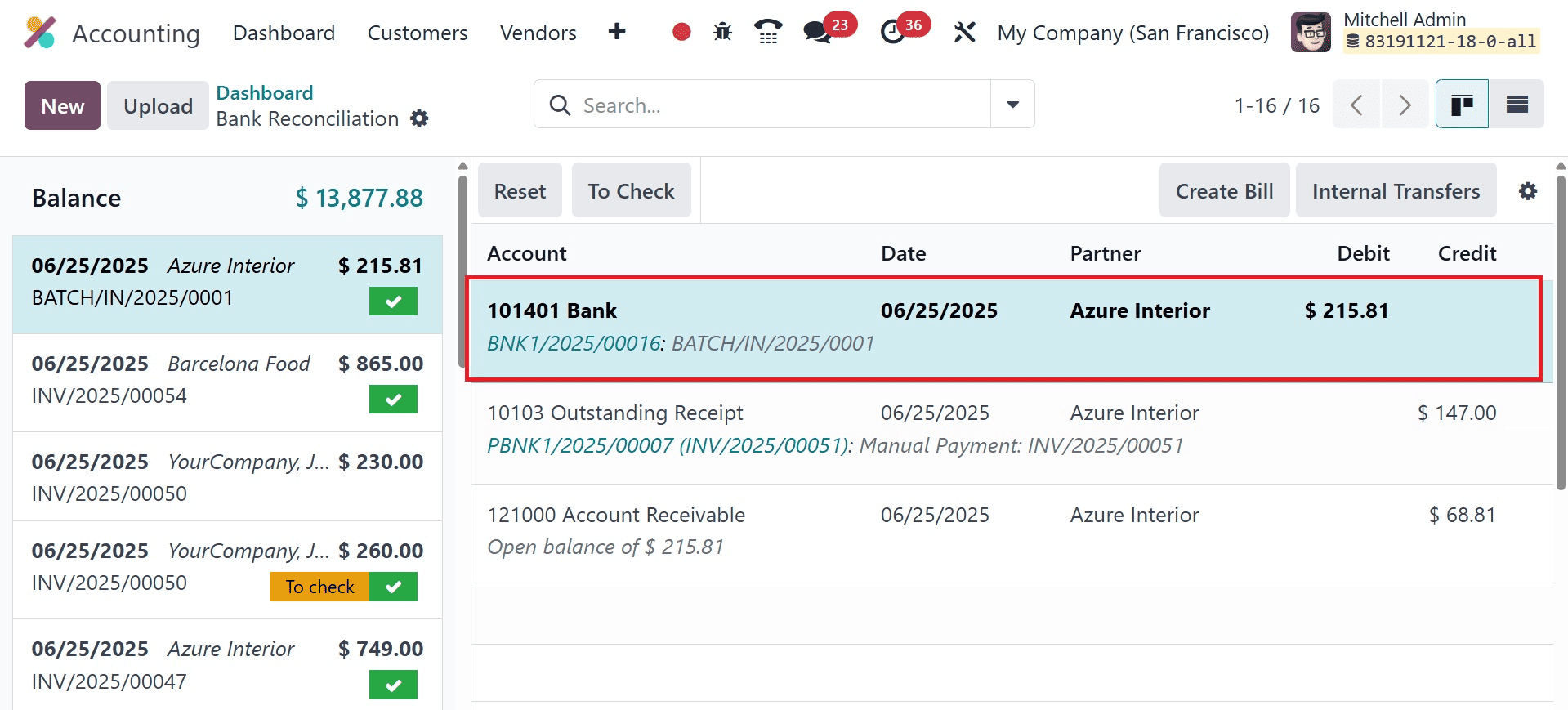Click the Reset button
1568x710 pixels.
tap(520, 190)
